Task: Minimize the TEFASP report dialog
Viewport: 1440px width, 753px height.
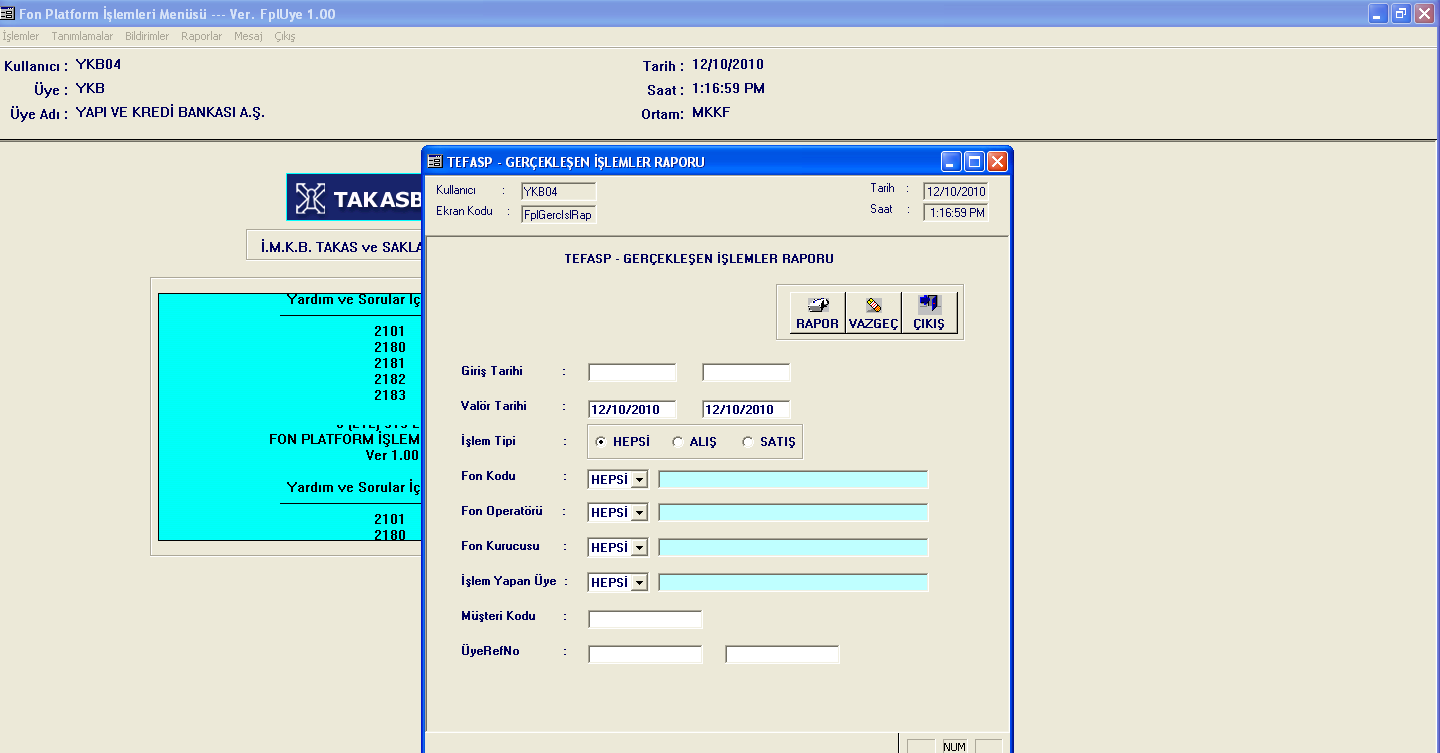Action: tap(952, 162)
